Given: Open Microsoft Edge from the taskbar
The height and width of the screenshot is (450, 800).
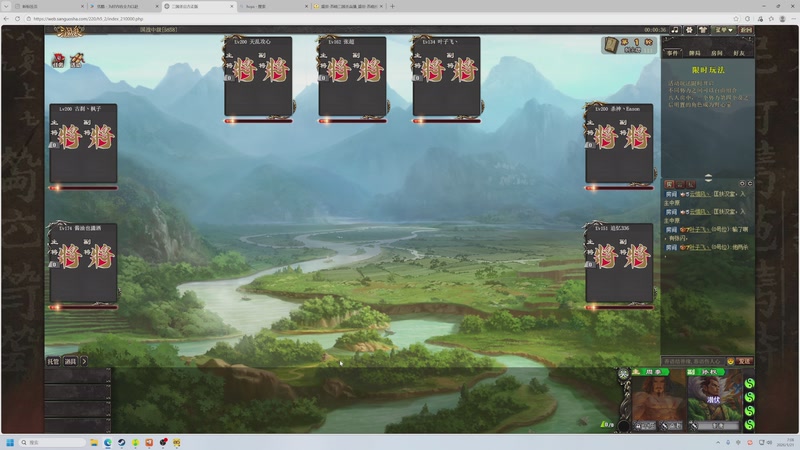Looking at the screenshot, I should pyautogui.click(x=108, y=442).
